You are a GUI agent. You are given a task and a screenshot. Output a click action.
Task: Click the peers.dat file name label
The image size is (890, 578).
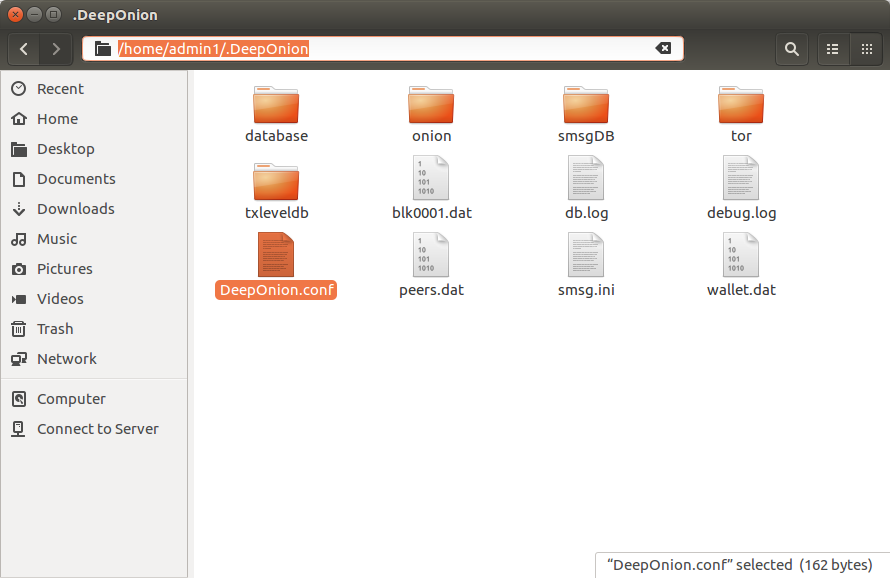point(431,290)
